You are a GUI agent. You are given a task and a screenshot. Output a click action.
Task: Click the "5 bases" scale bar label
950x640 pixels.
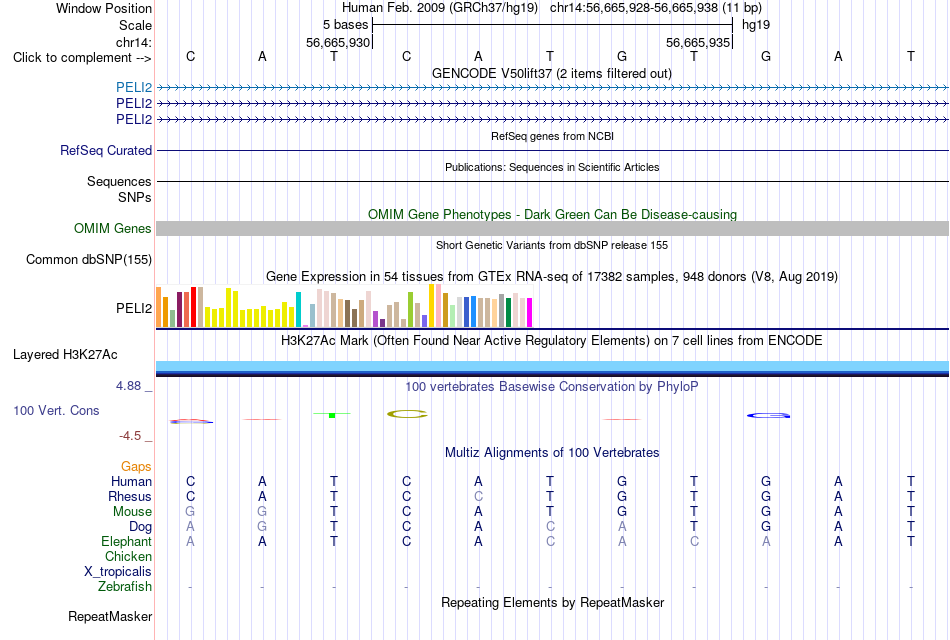345,25
